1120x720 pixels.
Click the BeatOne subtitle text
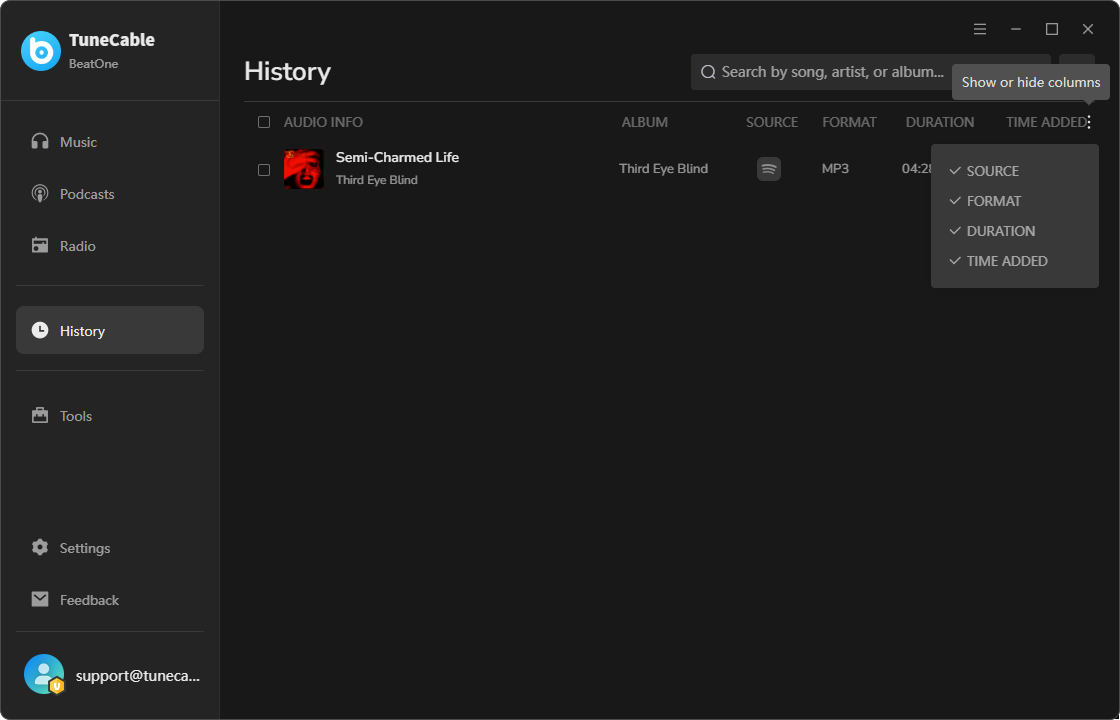pos(94,64)
